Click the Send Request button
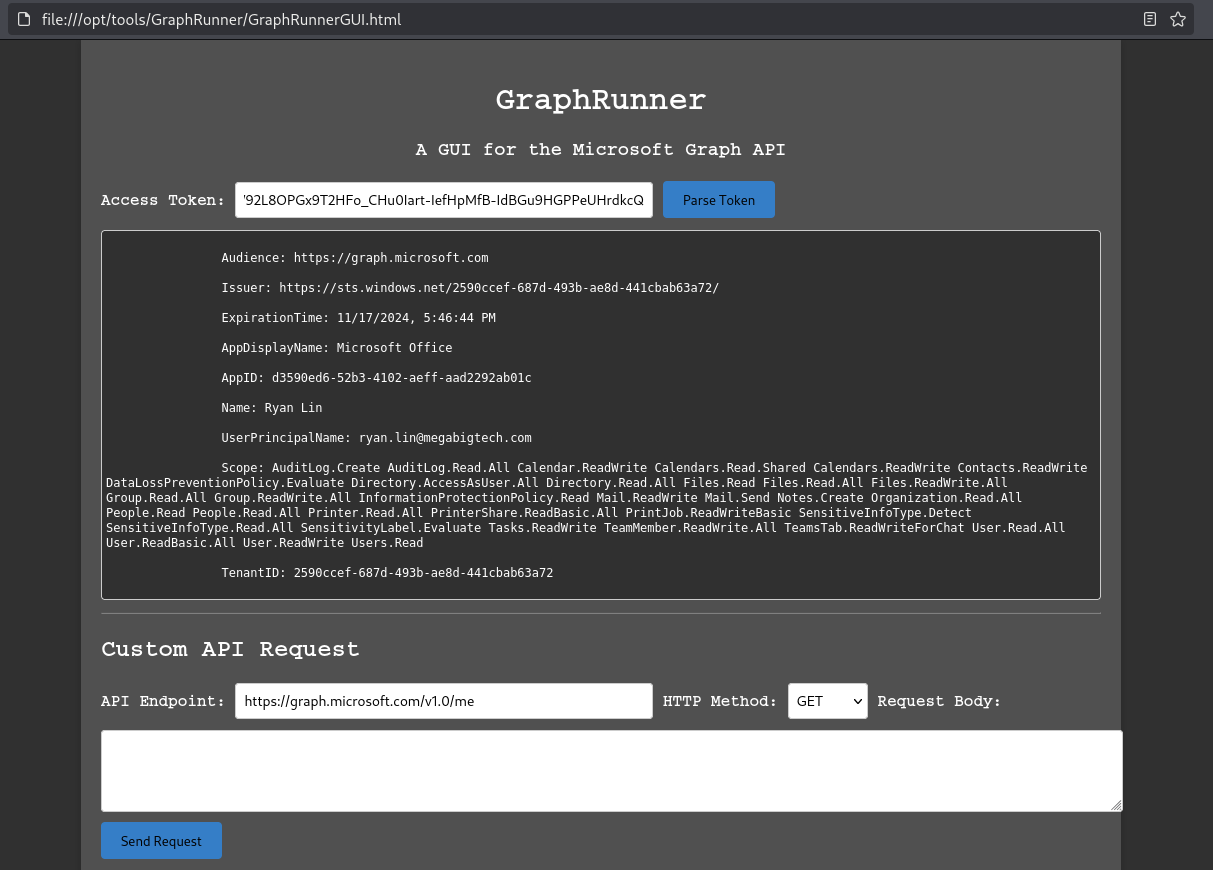Viewport: 1213px width, 870px height. tap(161, 841)
